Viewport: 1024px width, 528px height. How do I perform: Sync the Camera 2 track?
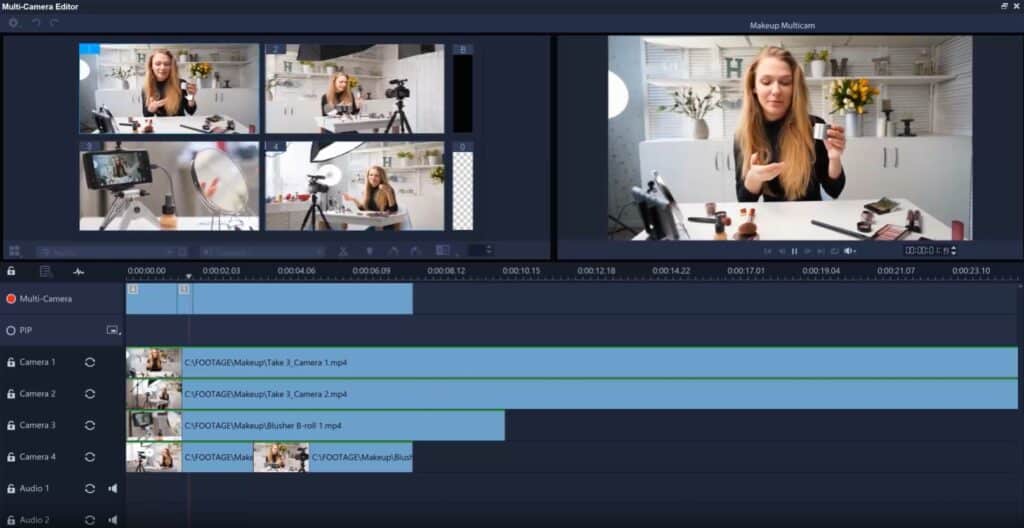(x=90, y=394)
